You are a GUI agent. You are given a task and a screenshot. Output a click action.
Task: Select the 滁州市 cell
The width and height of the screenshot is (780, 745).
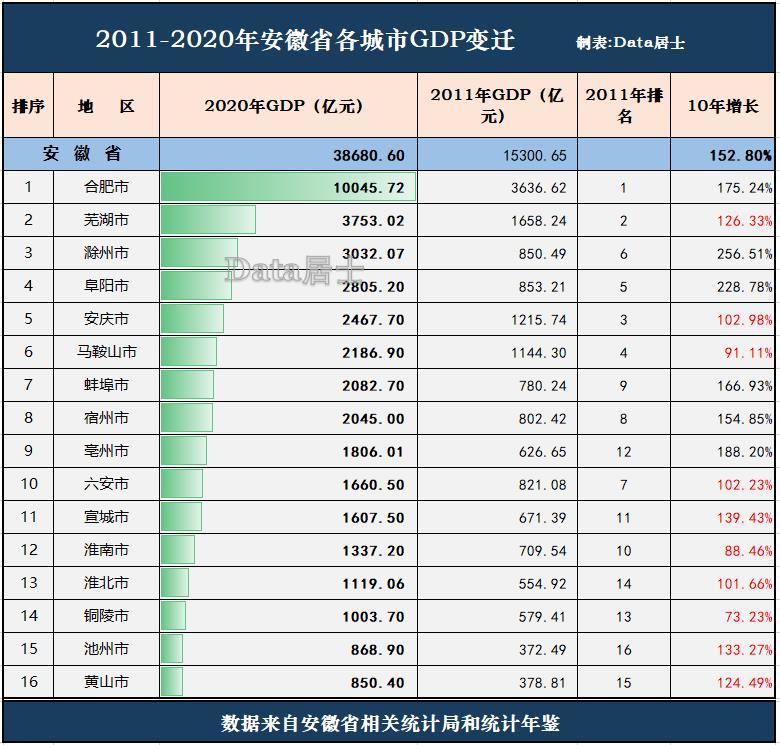(106, 253)
